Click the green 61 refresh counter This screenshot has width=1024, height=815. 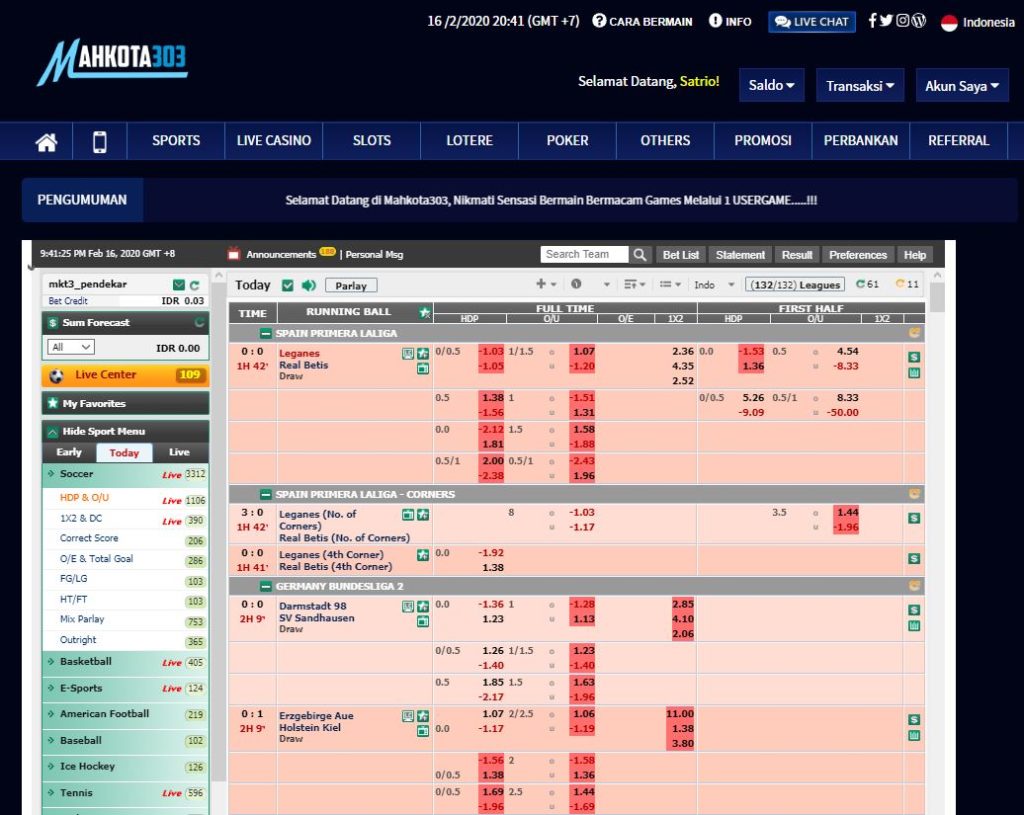[868, 284]
